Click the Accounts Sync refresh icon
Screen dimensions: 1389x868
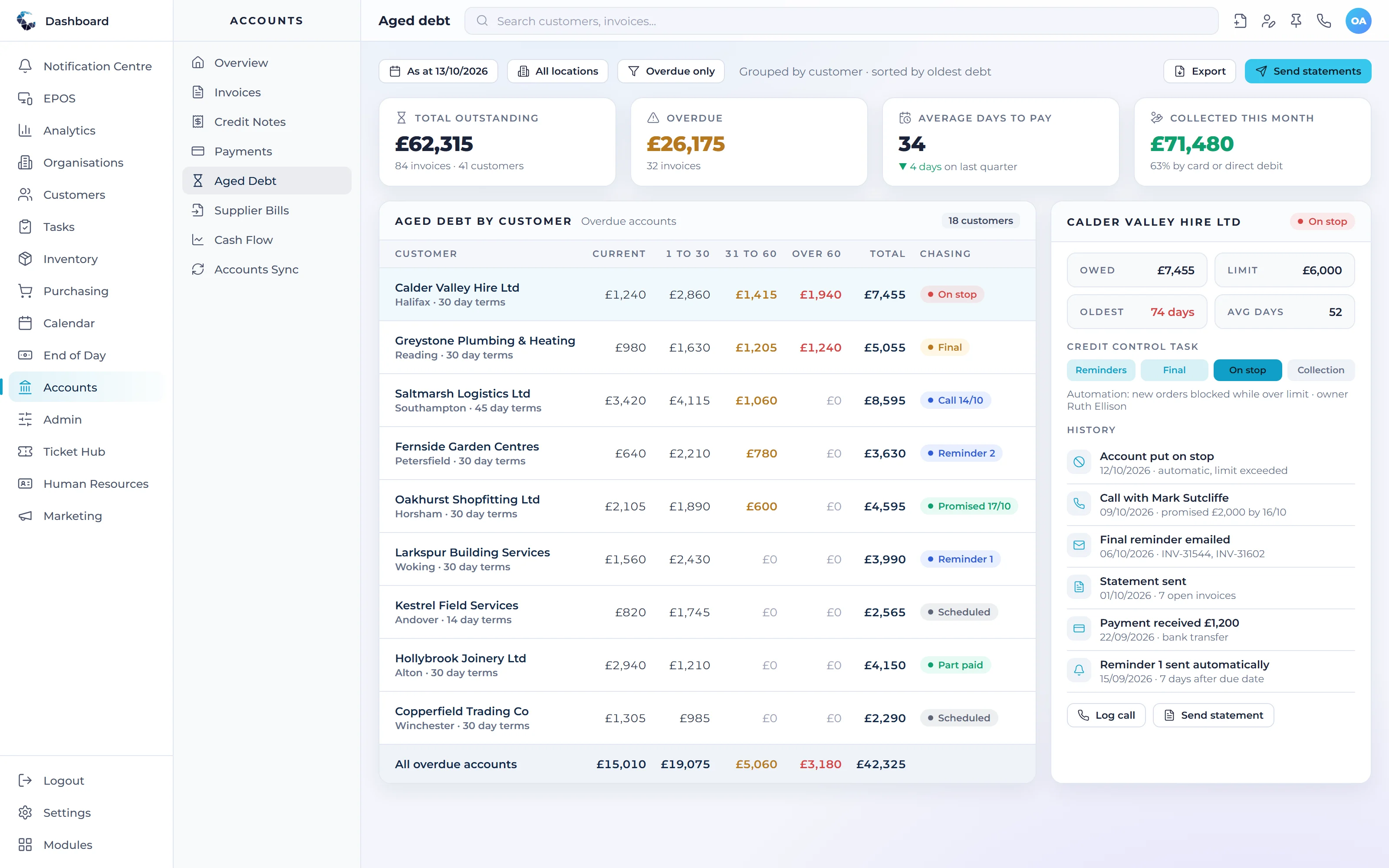pyautogui.click(x=198, y=269)
